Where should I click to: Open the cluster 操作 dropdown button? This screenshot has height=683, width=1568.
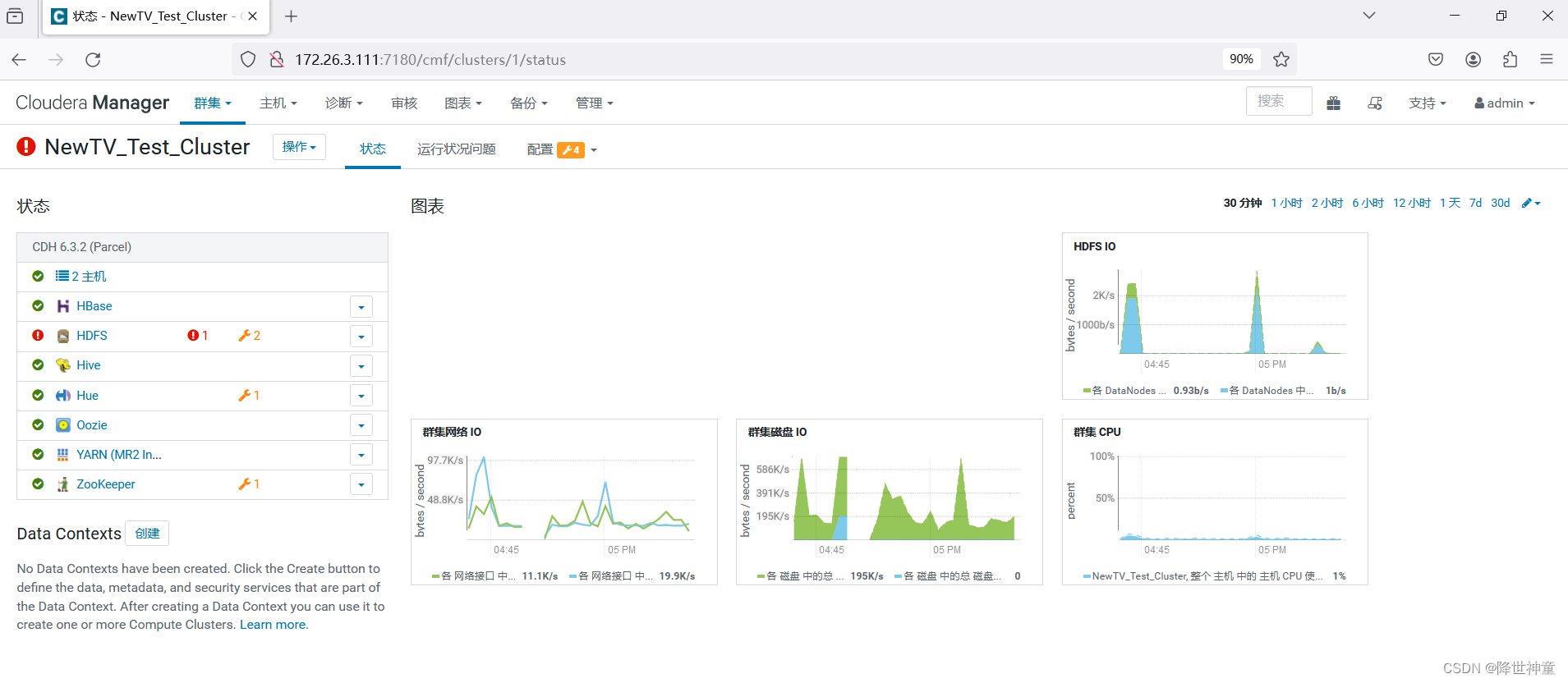pos(299,147)
